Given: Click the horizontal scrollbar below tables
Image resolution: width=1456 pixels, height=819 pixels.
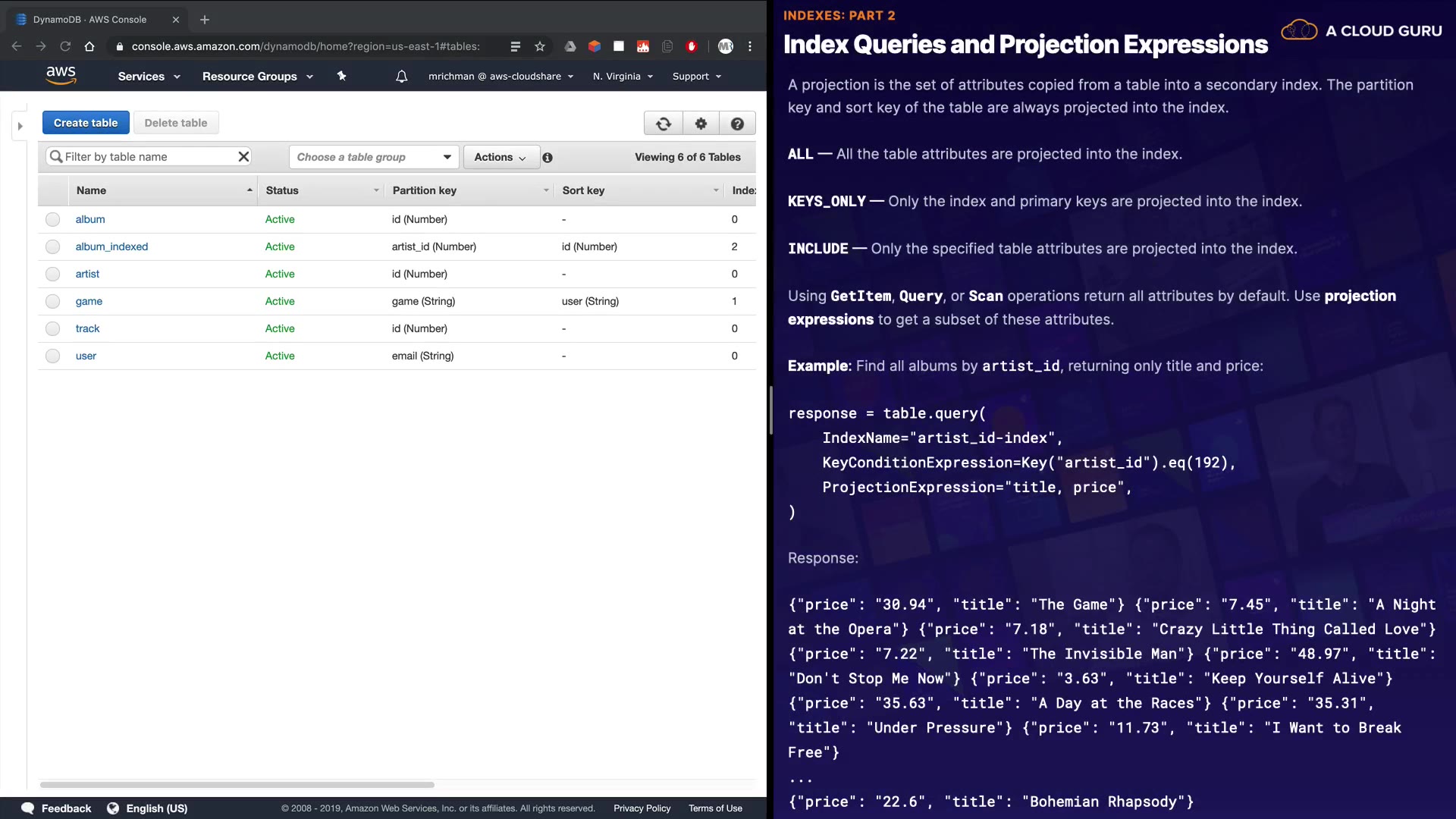Looking at the screenshot, I should coord(237,785).
